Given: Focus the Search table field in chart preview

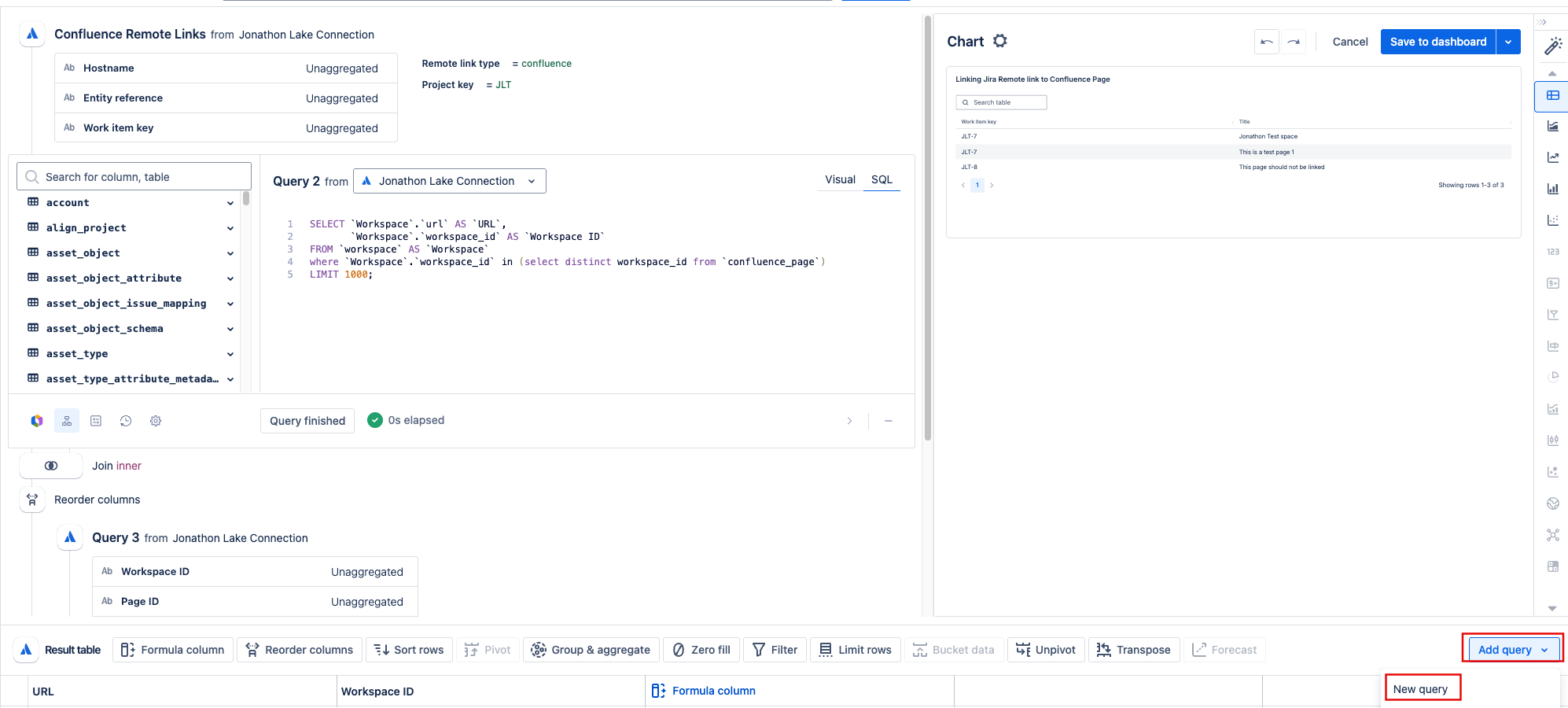Looking at the screenshot, I should (1001, 102).
